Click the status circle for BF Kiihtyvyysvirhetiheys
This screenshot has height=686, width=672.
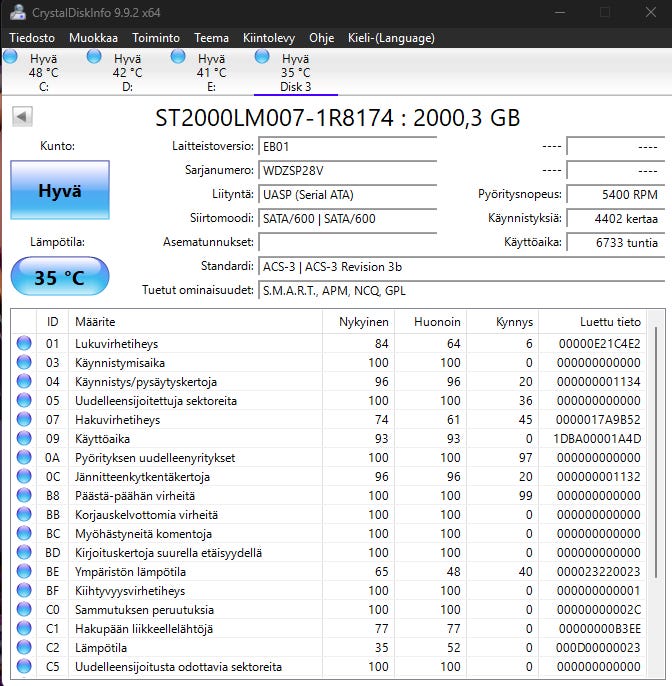click(24, 590)
